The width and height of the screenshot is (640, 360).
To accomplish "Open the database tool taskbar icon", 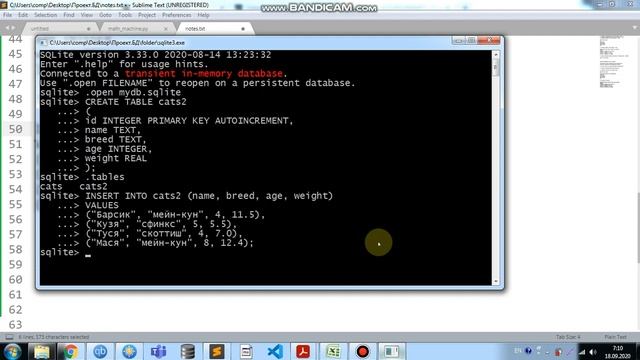I will click(187, 351).
